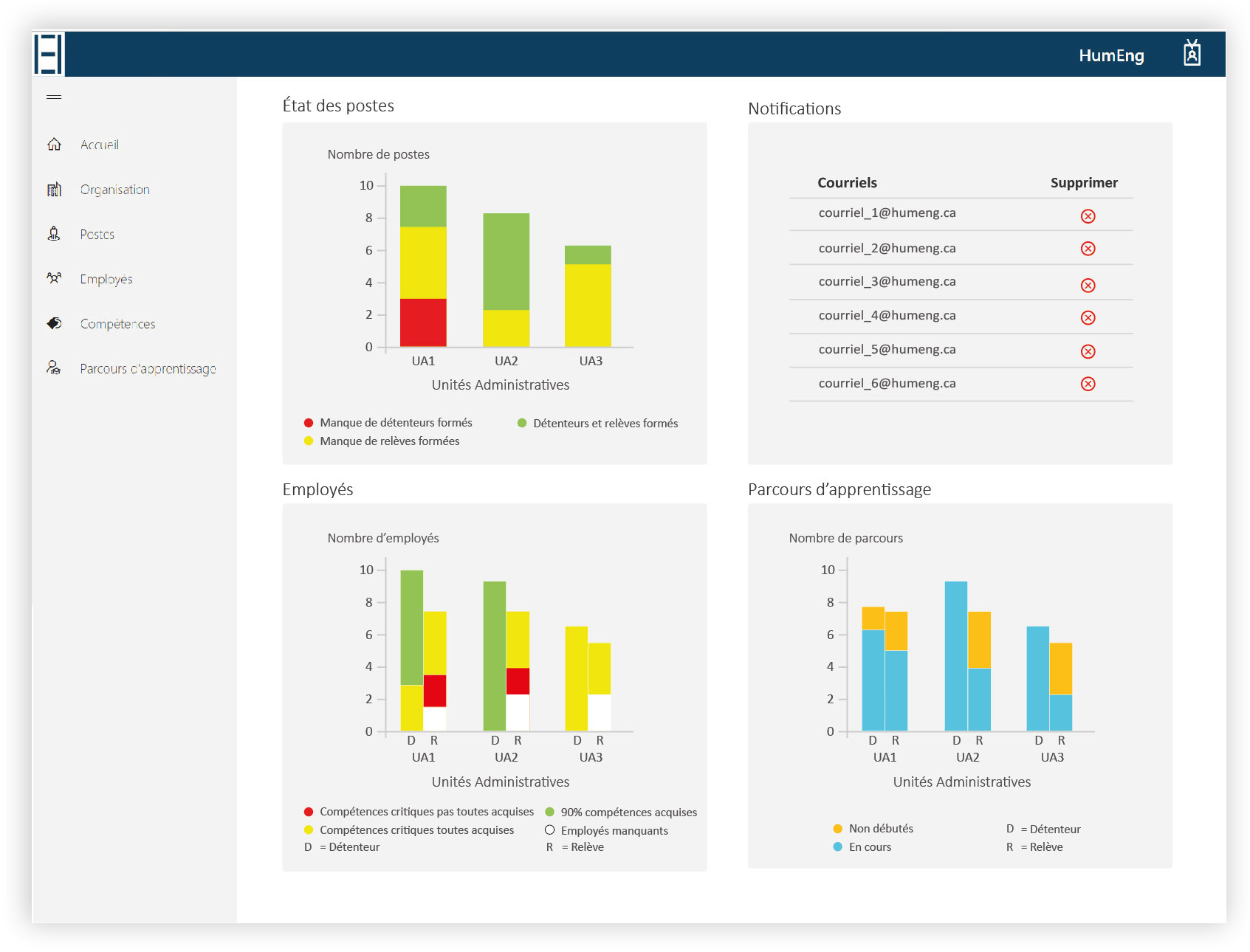Select courriel_4@humeng.ca email row text
This screenshot has height=952, width=1250.
[887, 315]
